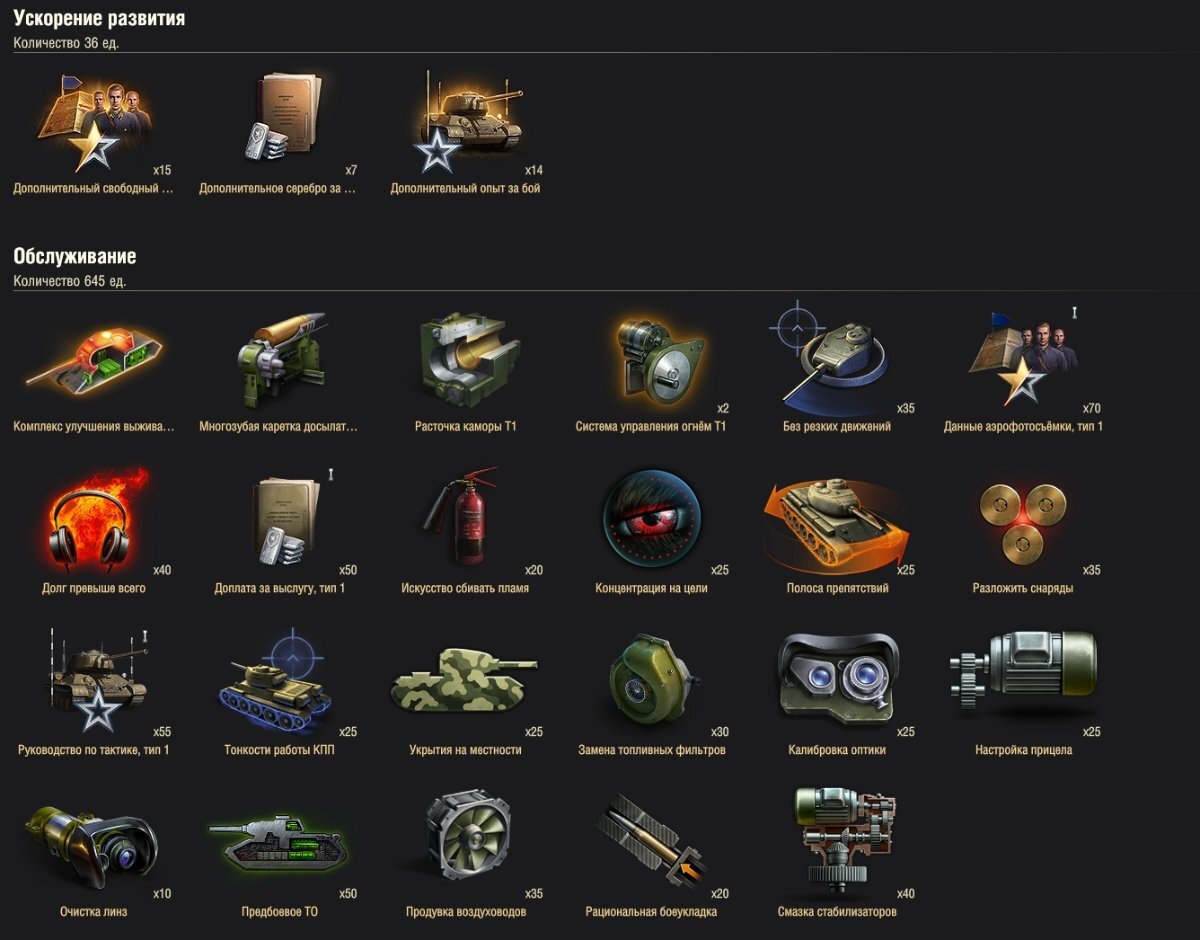Click the 'Обслуживание' section heading
The width and height of the screenshot is (1200, 940).
75,257
